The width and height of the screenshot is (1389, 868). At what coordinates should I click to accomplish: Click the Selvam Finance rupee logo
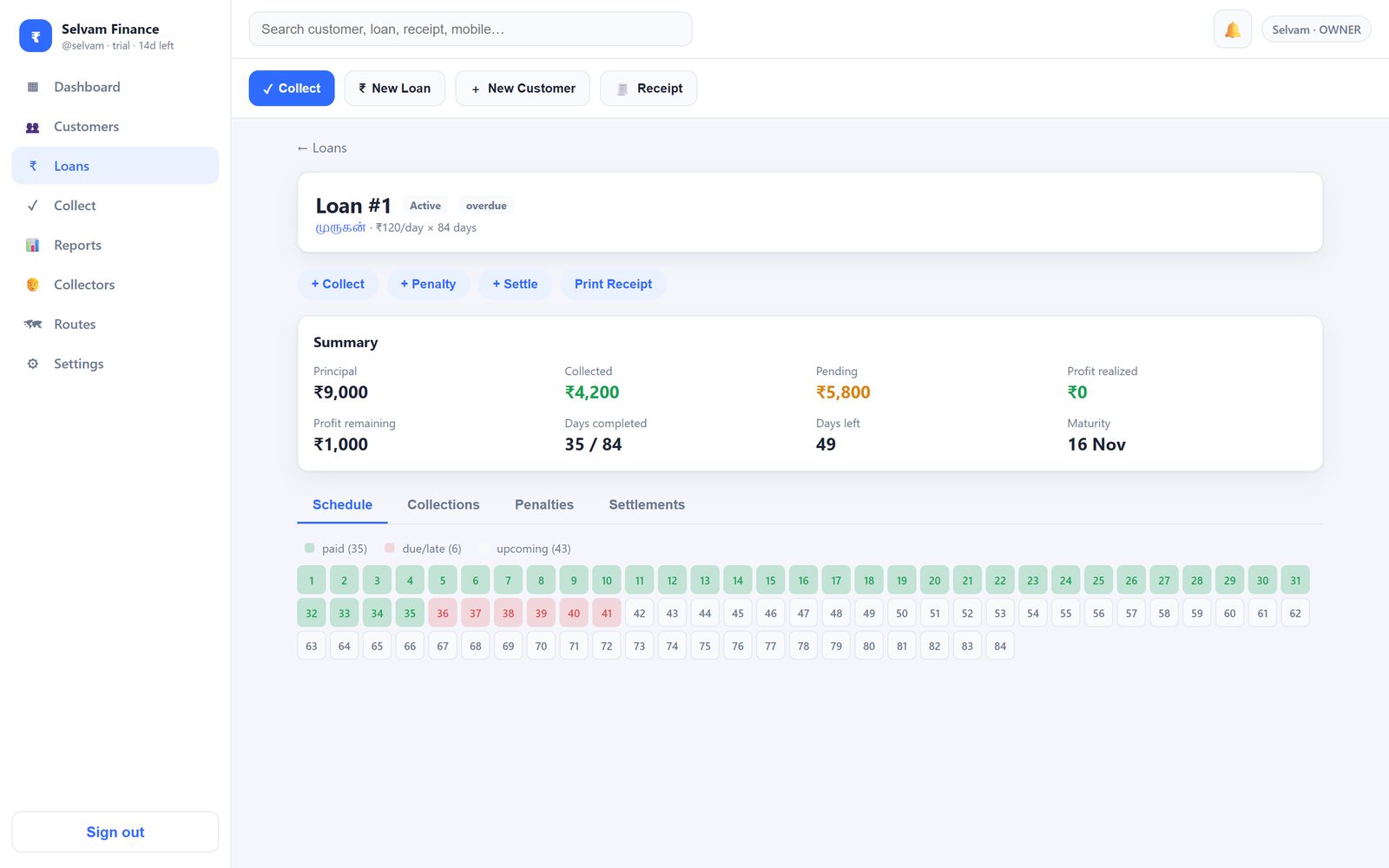click(x=36, y=36)
